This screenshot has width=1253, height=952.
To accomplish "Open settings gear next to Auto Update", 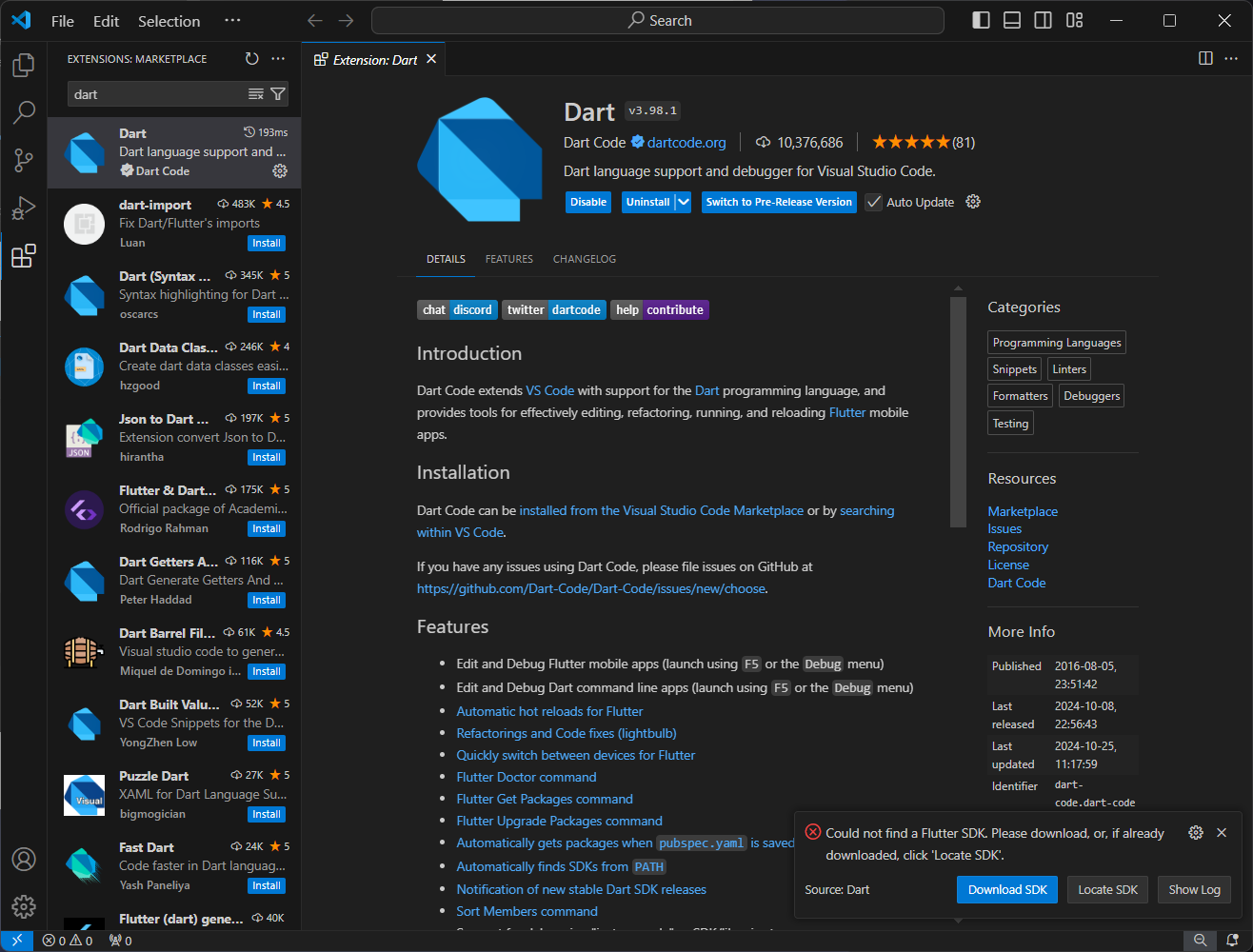I will tap(973, 202).
